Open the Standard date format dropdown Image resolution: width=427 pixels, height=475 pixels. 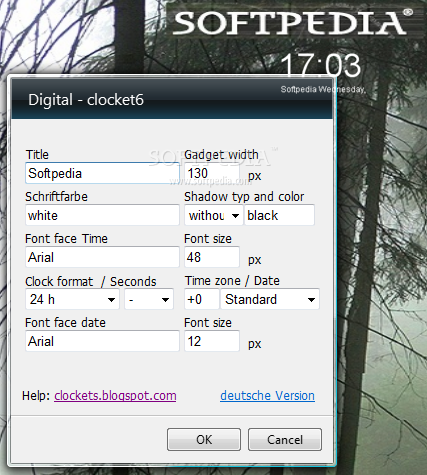(x=270, y=299)
